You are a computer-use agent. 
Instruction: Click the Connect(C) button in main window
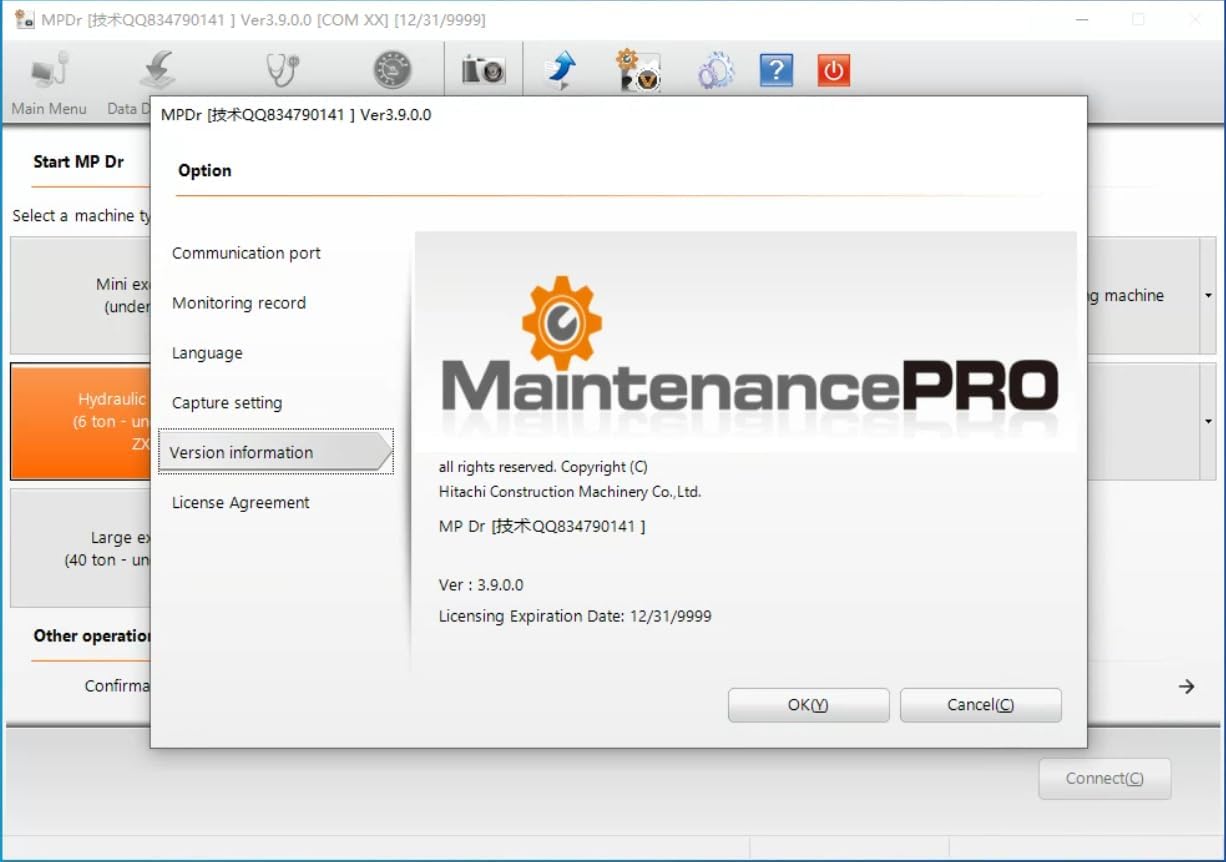[1104, 779]
